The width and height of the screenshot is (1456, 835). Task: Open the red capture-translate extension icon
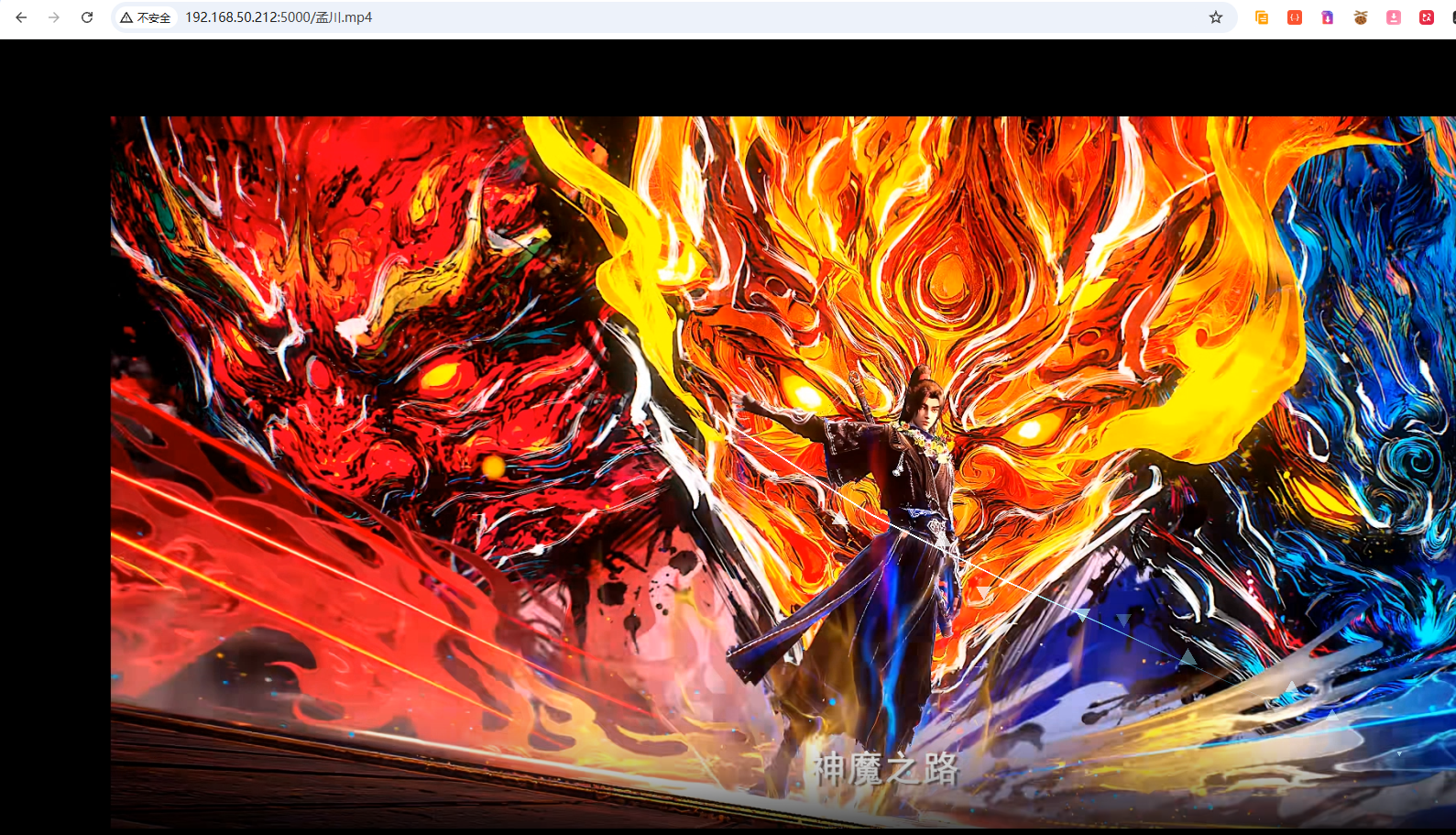1427,17
